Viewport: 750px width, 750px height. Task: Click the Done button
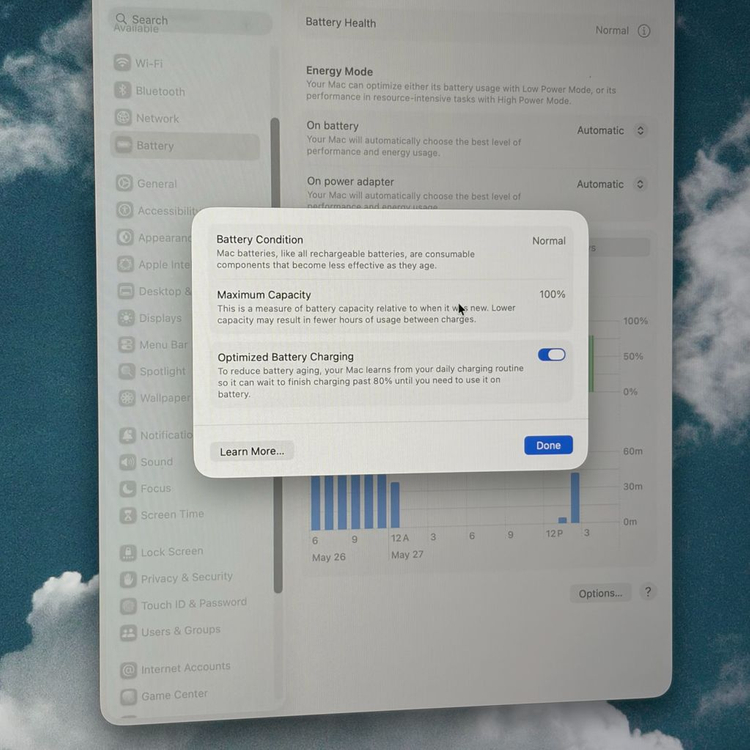tap(548, 445)
